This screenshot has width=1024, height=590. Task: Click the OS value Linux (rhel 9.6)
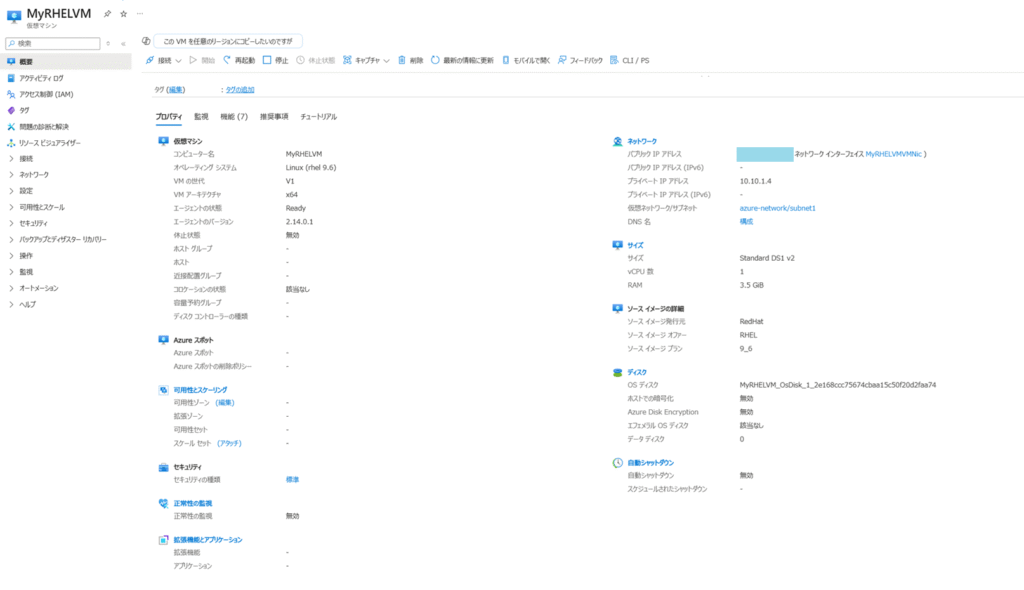311,168
